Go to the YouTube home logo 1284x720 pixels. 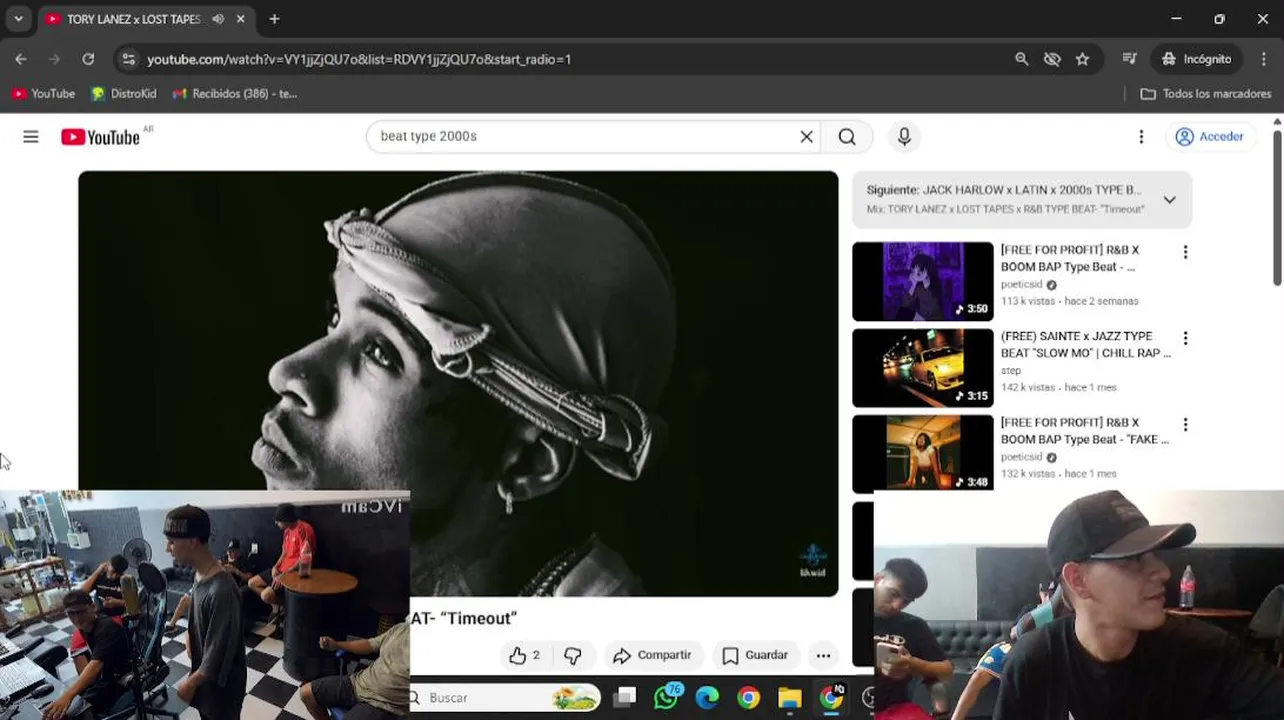100,137
